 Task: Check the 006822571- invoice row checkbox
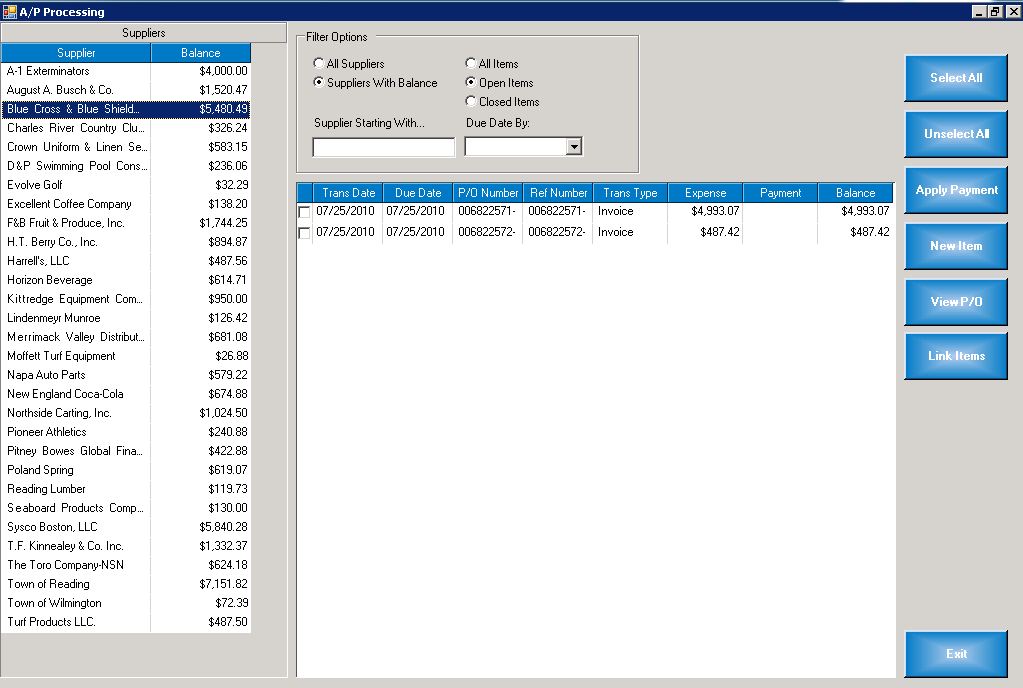304,212
